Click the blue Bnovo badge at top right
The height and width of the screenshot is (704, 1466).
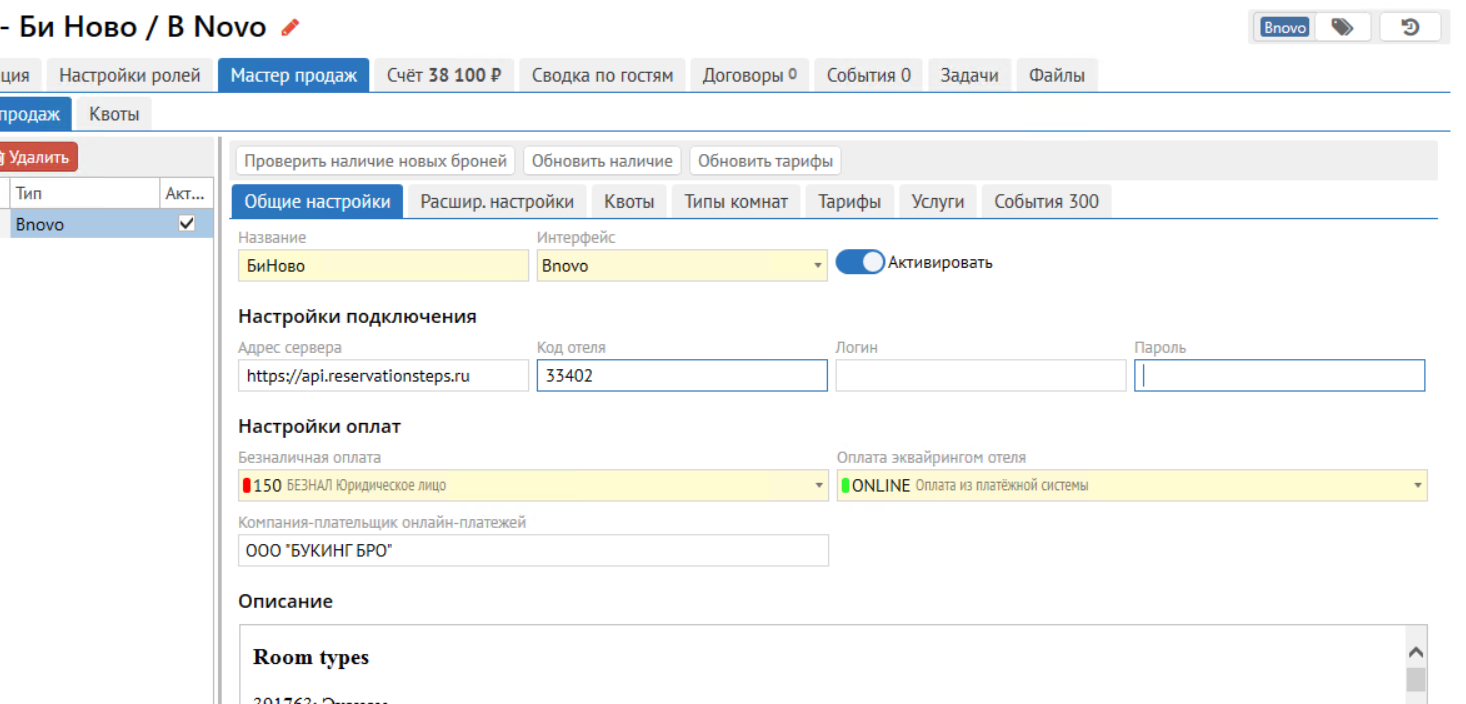[x=1285, y=27]
